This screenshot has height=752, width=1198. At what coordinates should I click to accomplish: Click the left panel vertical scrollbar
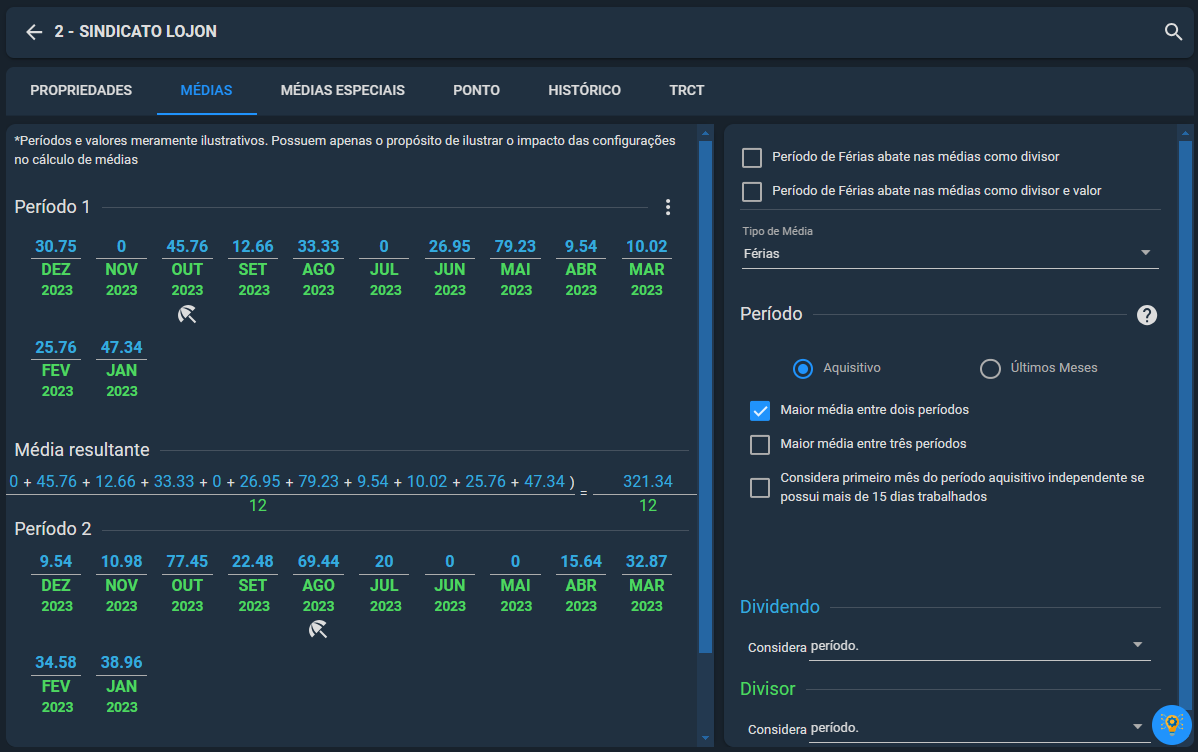coord(705,396)
